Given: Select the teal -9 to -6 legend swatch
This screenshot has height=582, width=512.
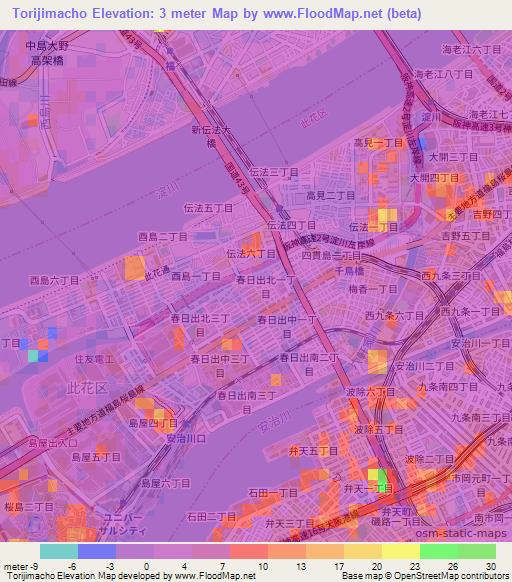Looking at the screenshot, I should pyautogui.click(x=59, y=551).
